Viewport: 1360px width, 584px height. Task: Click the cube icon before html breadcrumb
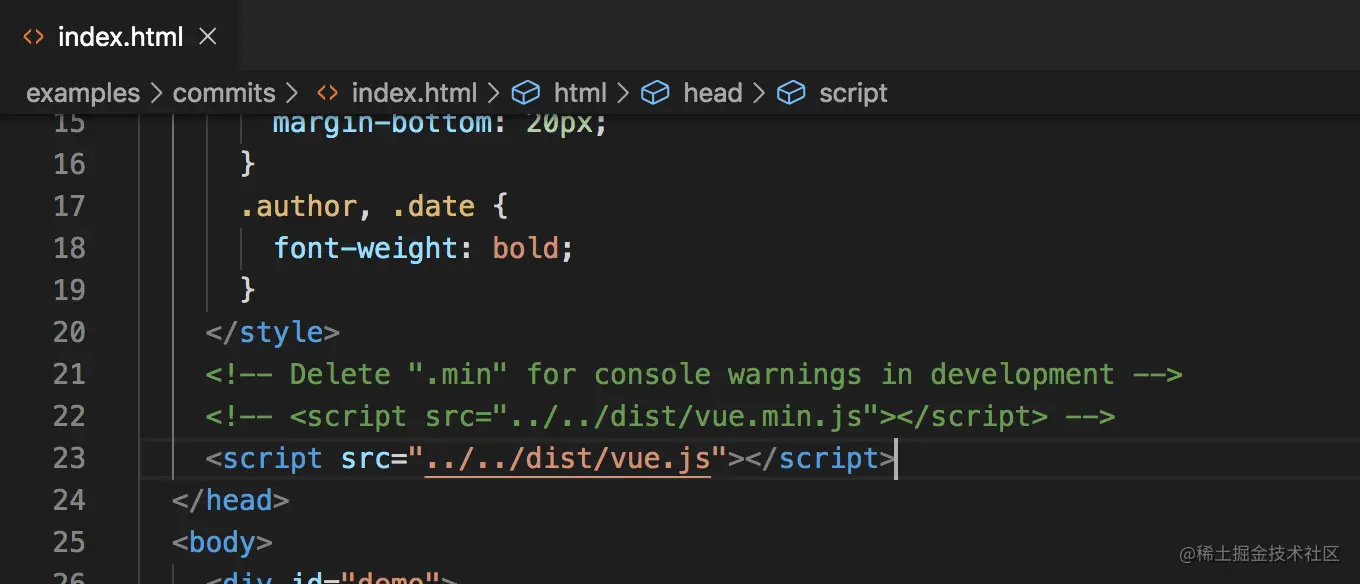coord(526,93)
